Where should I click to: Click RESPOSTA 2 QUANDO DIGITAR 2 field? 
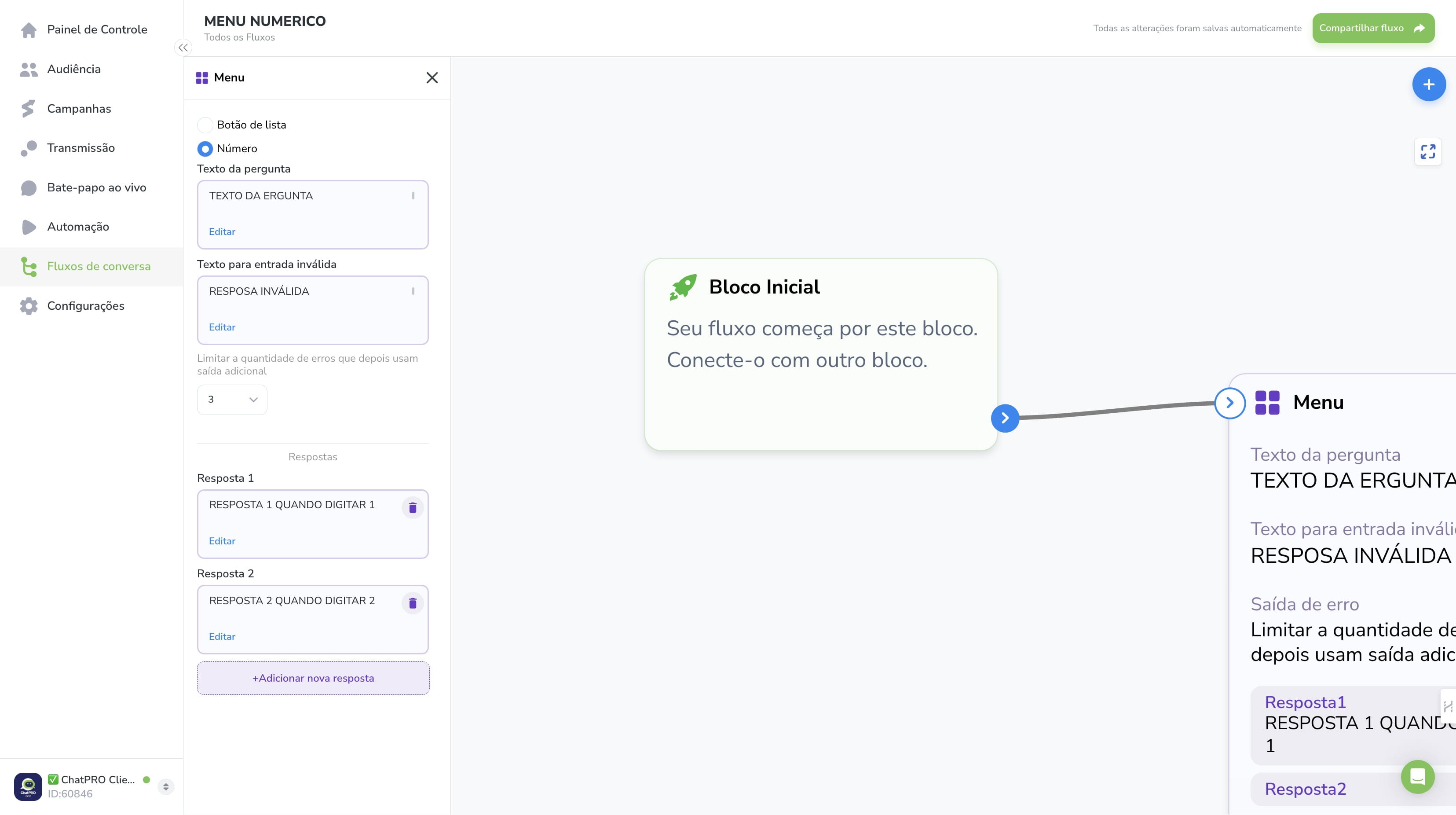point(313,619)
